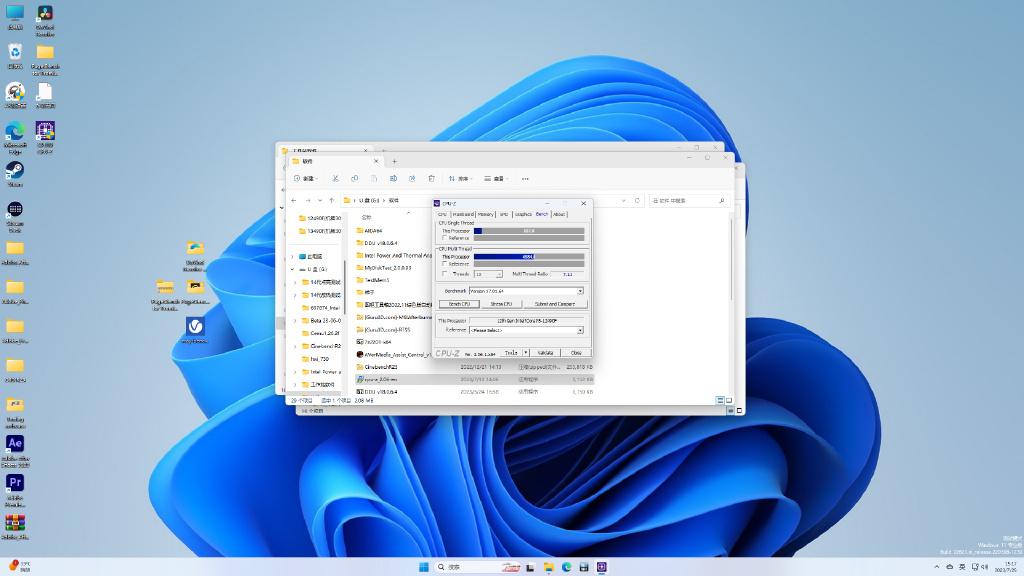Click the Windows Start button on taskbar
Image resolution: width=1024 pixels, height=576 pixels.
tap(424, 567)
